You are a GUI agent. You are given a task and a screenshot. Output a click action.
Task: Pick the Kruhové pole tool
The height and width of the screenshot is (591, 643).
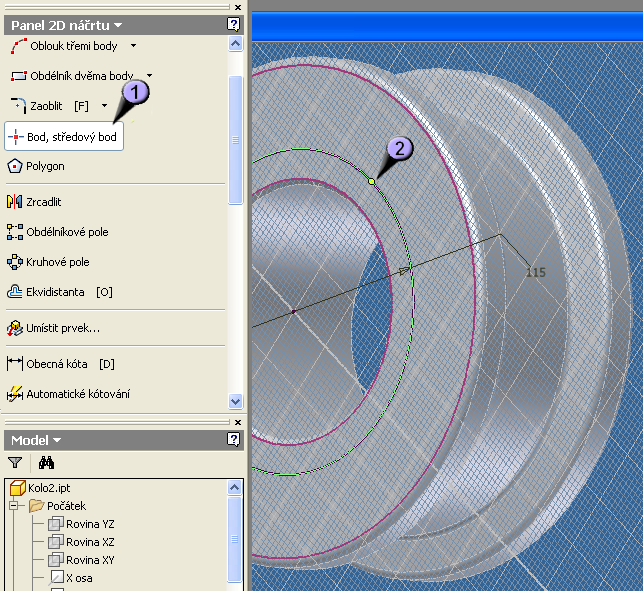[x=57, y=262]
